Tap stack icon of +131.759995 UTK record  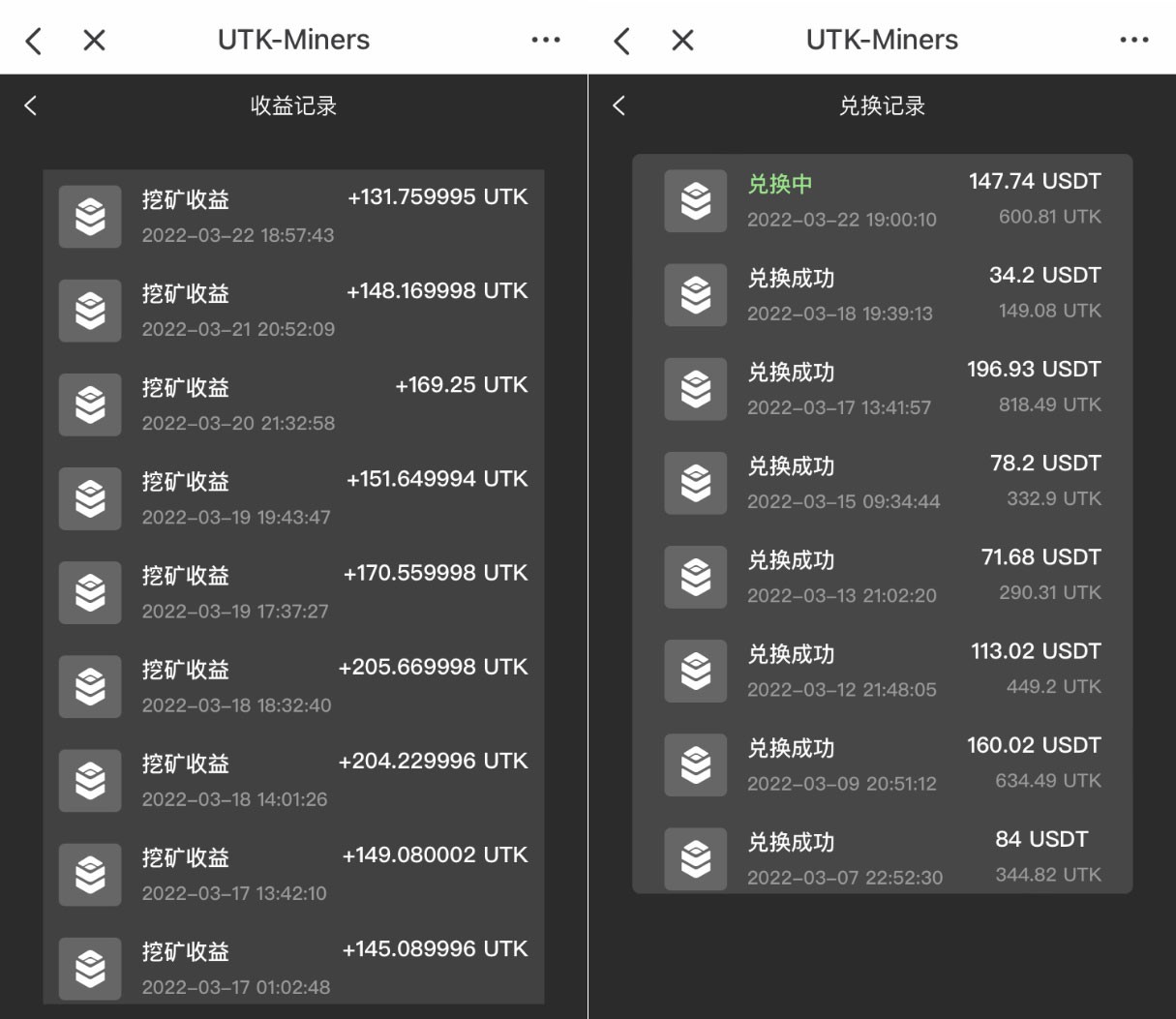(x=90, y=217)
